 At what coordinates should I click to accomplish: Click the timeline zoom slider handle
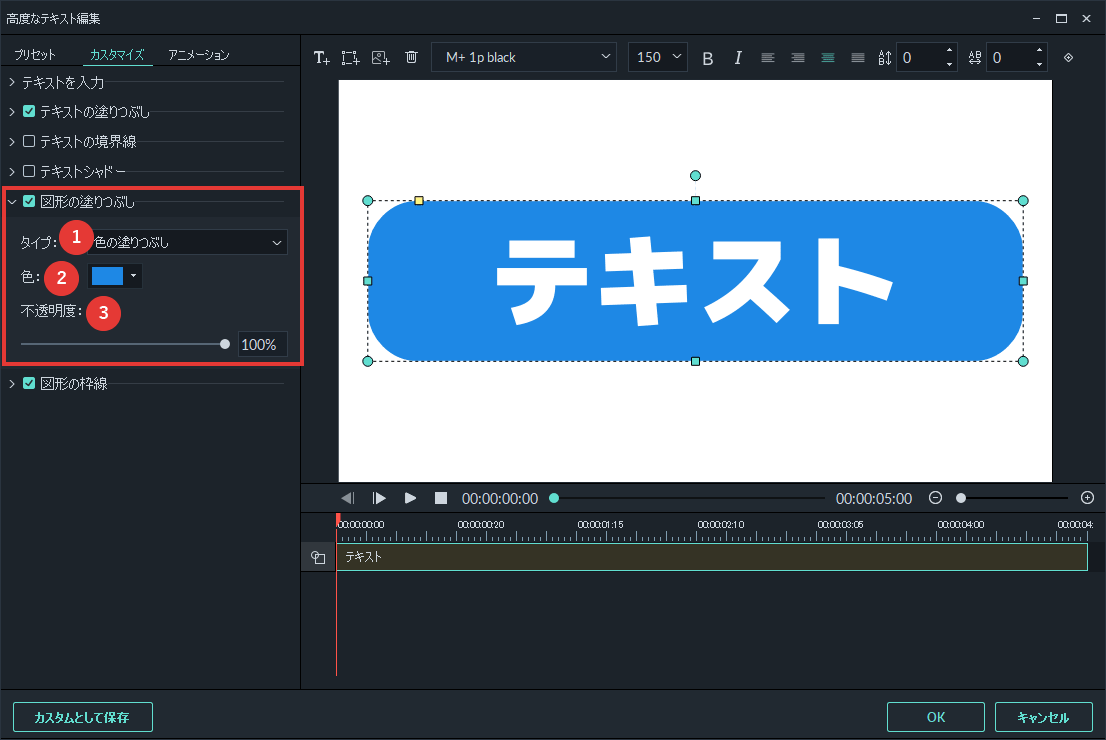[x=961, y=498]
